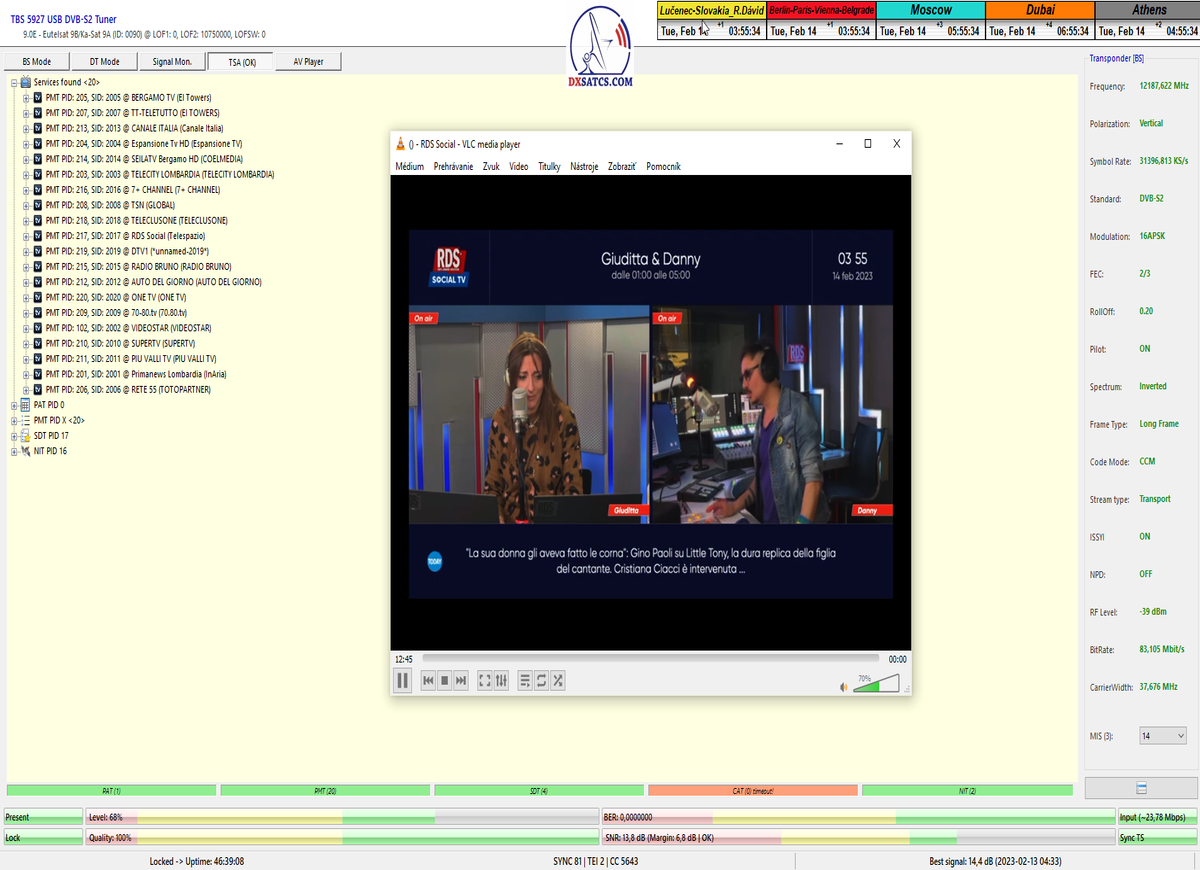Skip to next media item
The image size is (1200, 870).
click(x=461, y=681)
